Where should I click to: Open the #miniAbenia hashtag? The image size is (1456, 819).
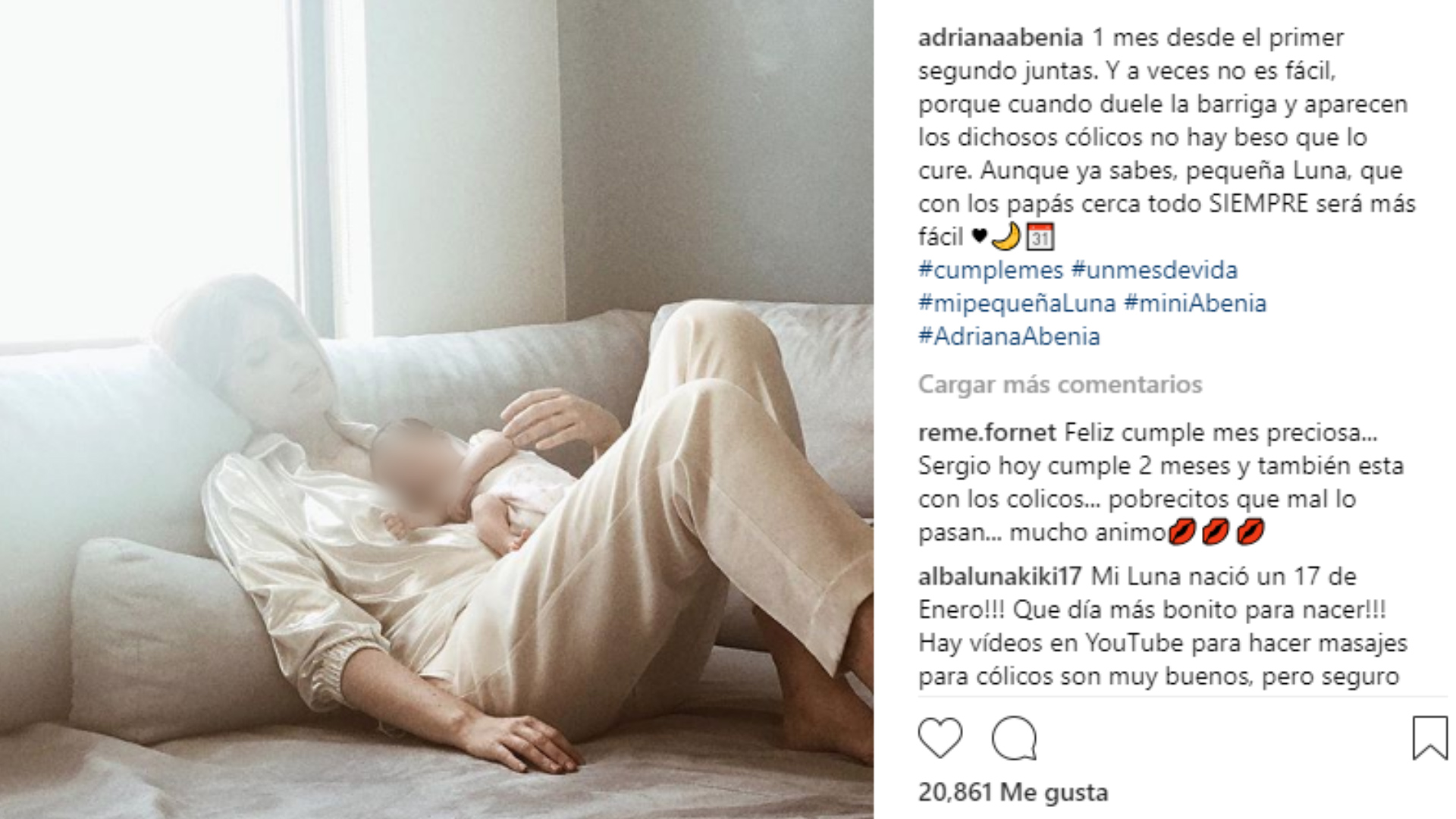pyautogui.click(x=1195, y=303)
